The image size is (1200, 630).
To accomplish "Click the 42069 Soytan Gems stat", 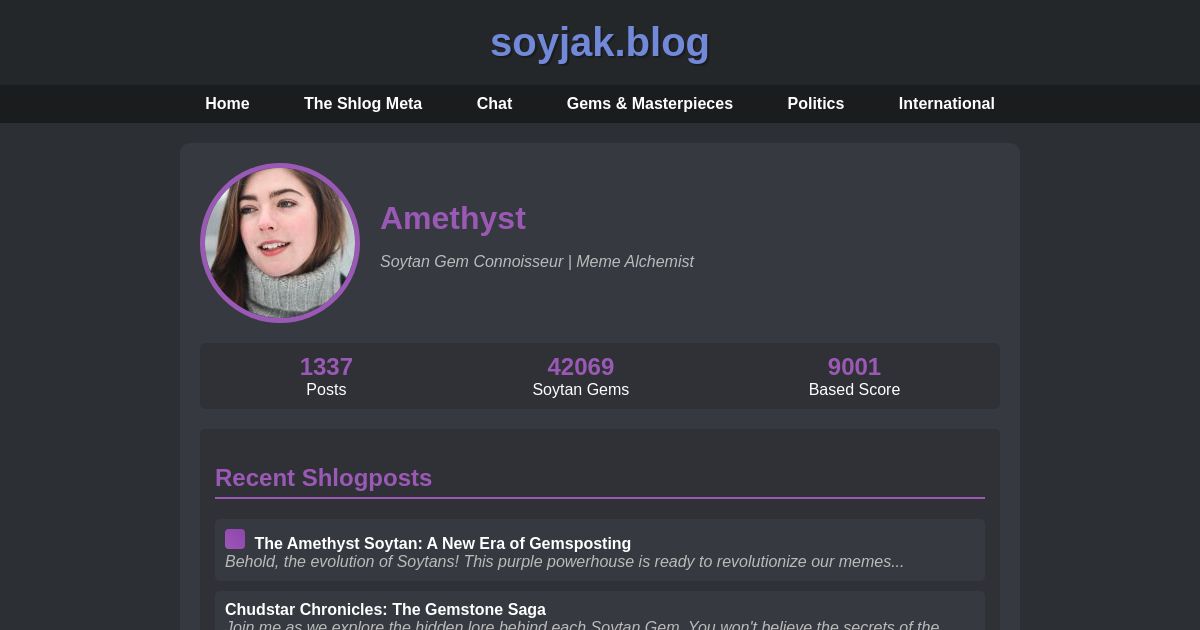I will coord(581,376).
